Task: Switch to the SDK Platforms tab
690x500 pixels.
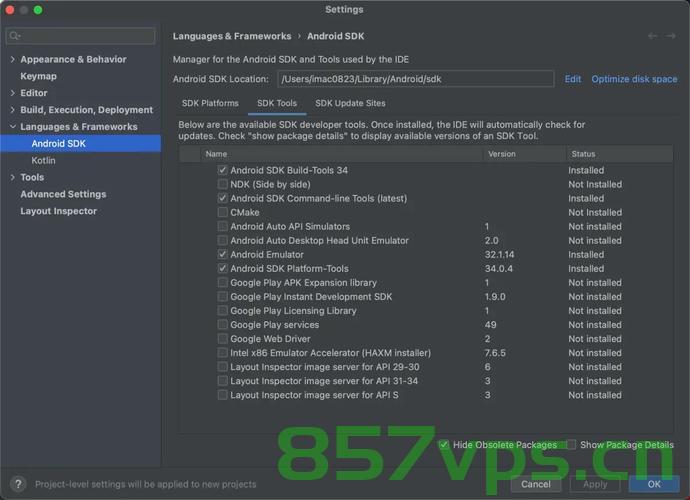Action: tap(210, 103)
